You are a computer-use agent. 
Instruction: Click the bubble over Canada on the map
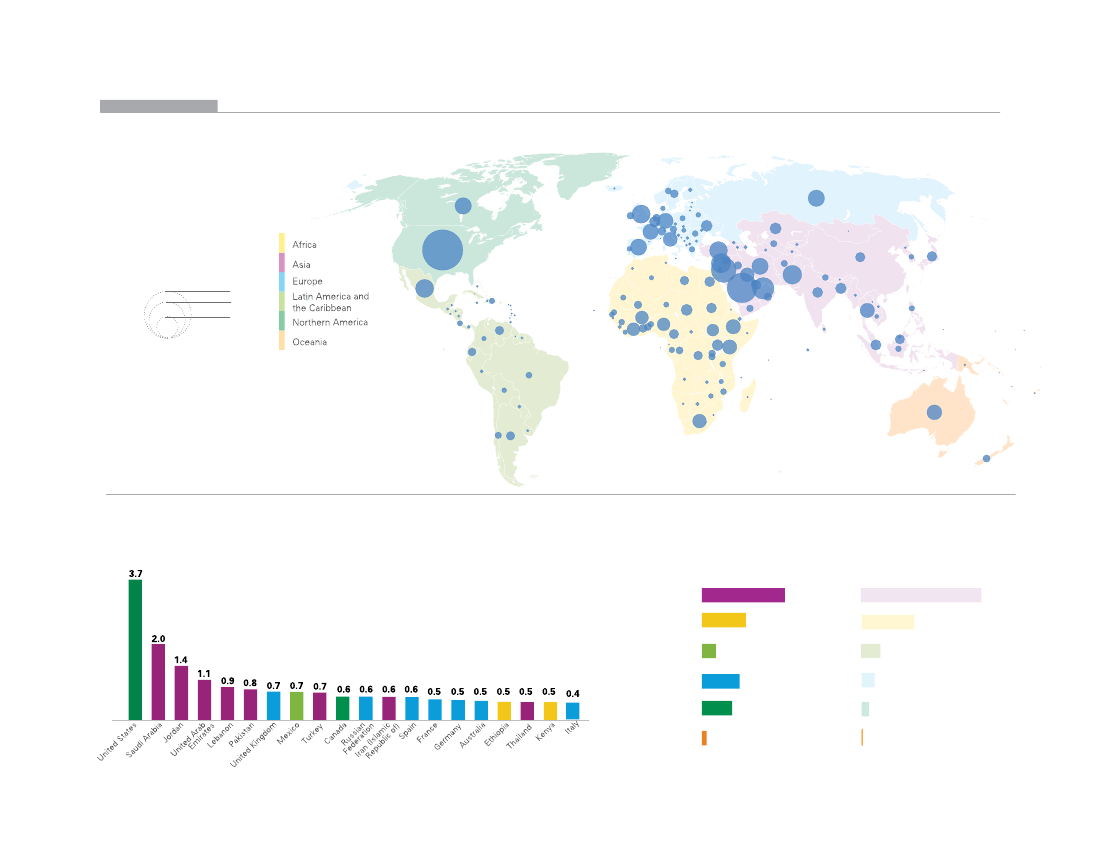(x=463, y=205)
